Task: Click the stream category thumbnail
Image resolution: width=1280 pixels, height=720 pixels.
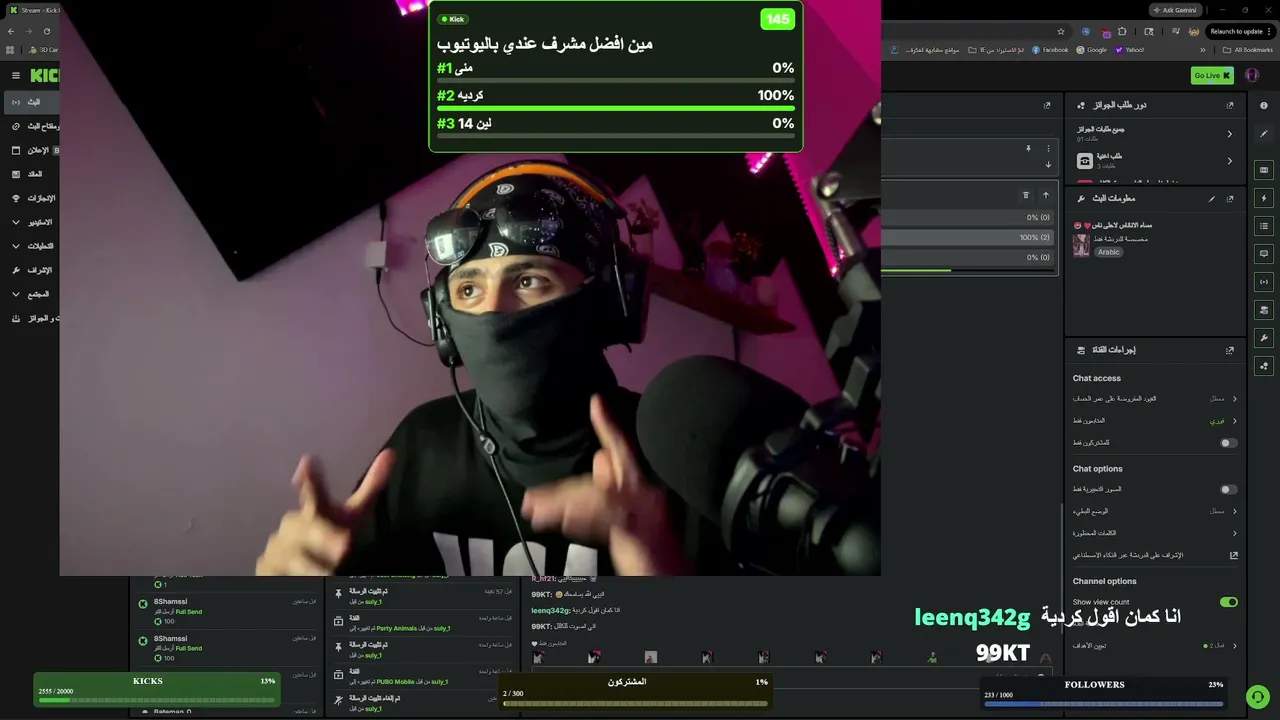Action: tap(1081, 245)
